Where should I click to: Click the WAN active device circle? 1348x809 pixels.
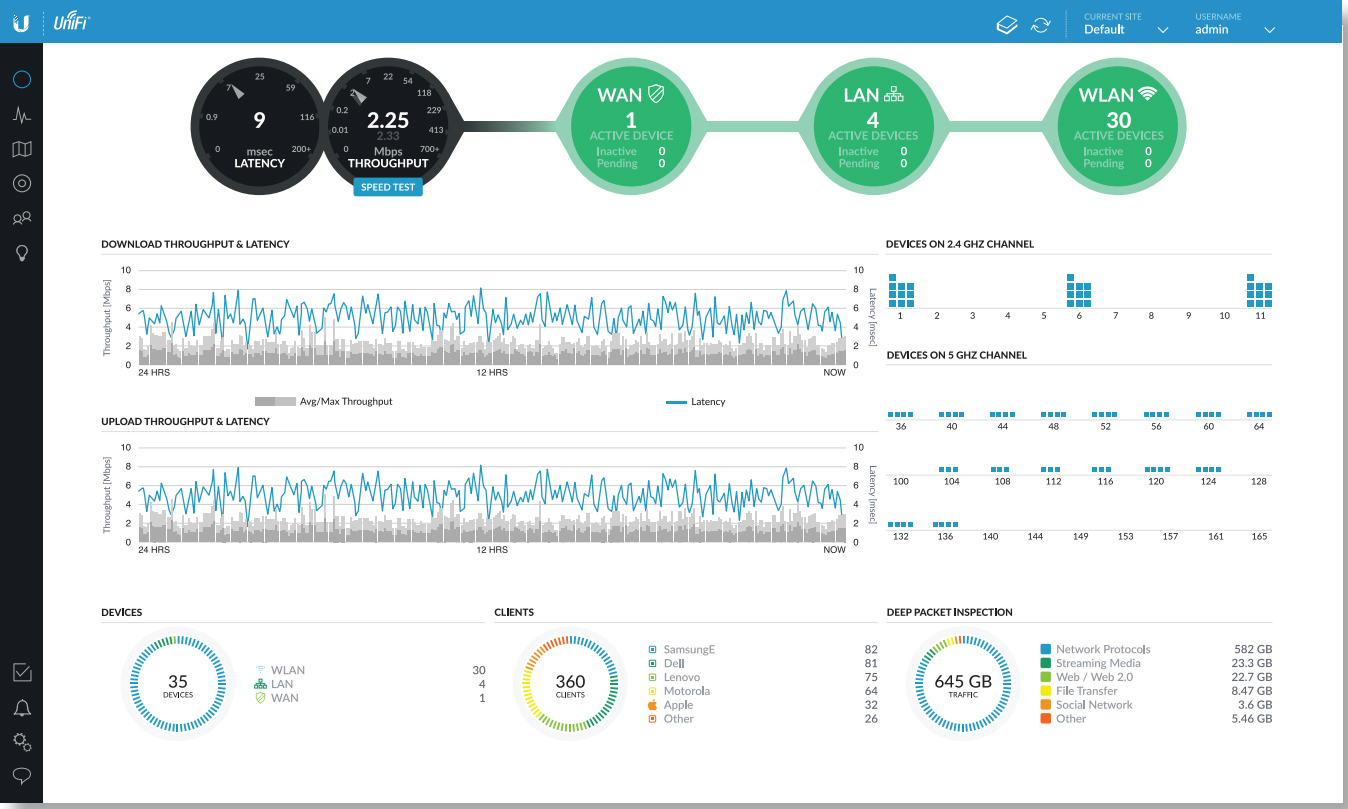(x=630, y=125)
